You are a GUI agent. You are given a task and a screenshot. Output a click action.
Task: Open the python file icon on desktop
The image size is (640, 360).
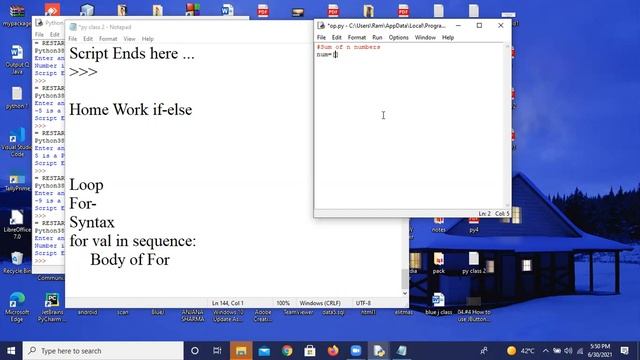pyautogui.click(x=17, y=98)
